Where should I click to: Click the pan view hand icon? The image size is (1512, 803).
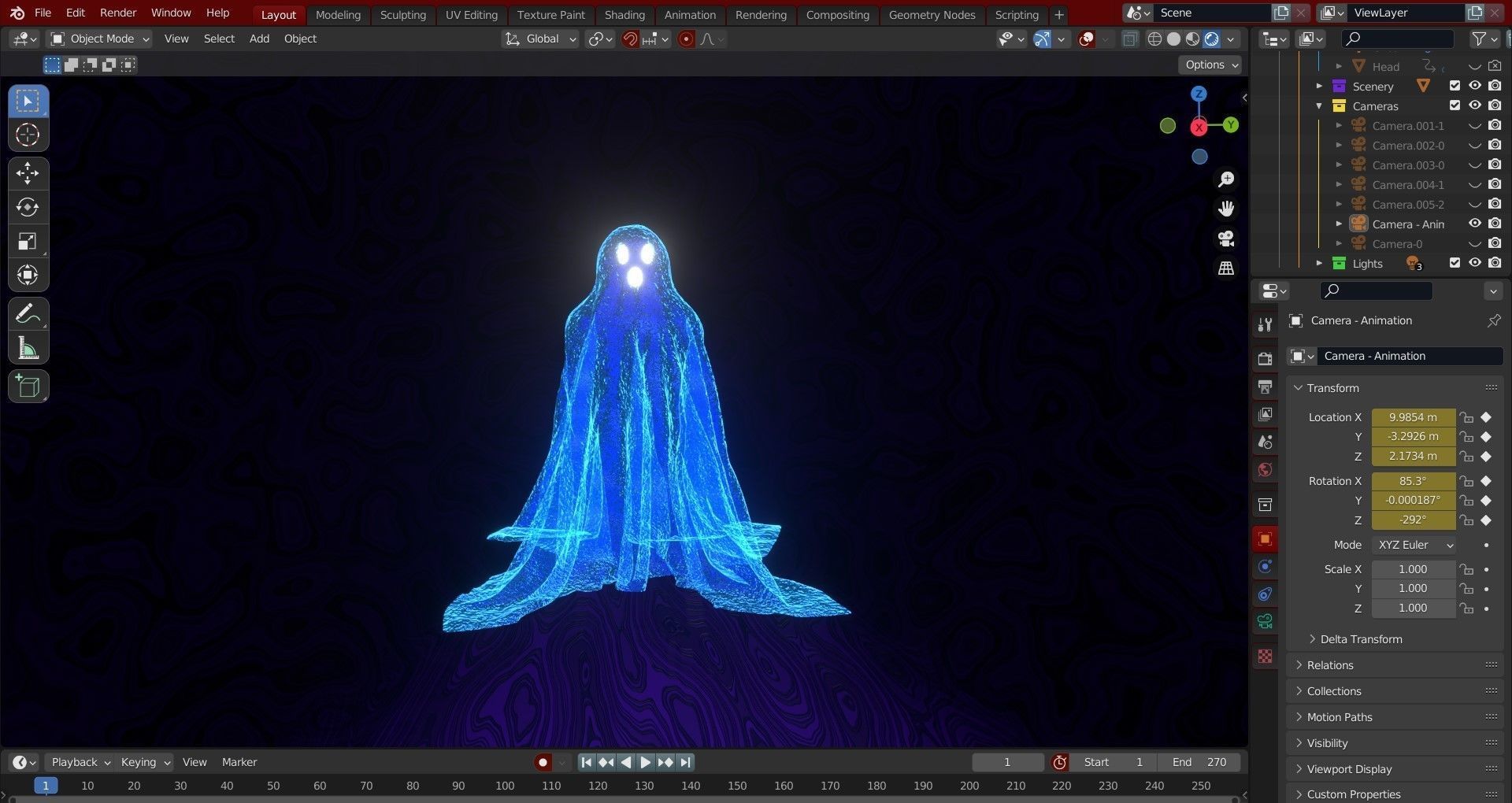point(1226,209)
